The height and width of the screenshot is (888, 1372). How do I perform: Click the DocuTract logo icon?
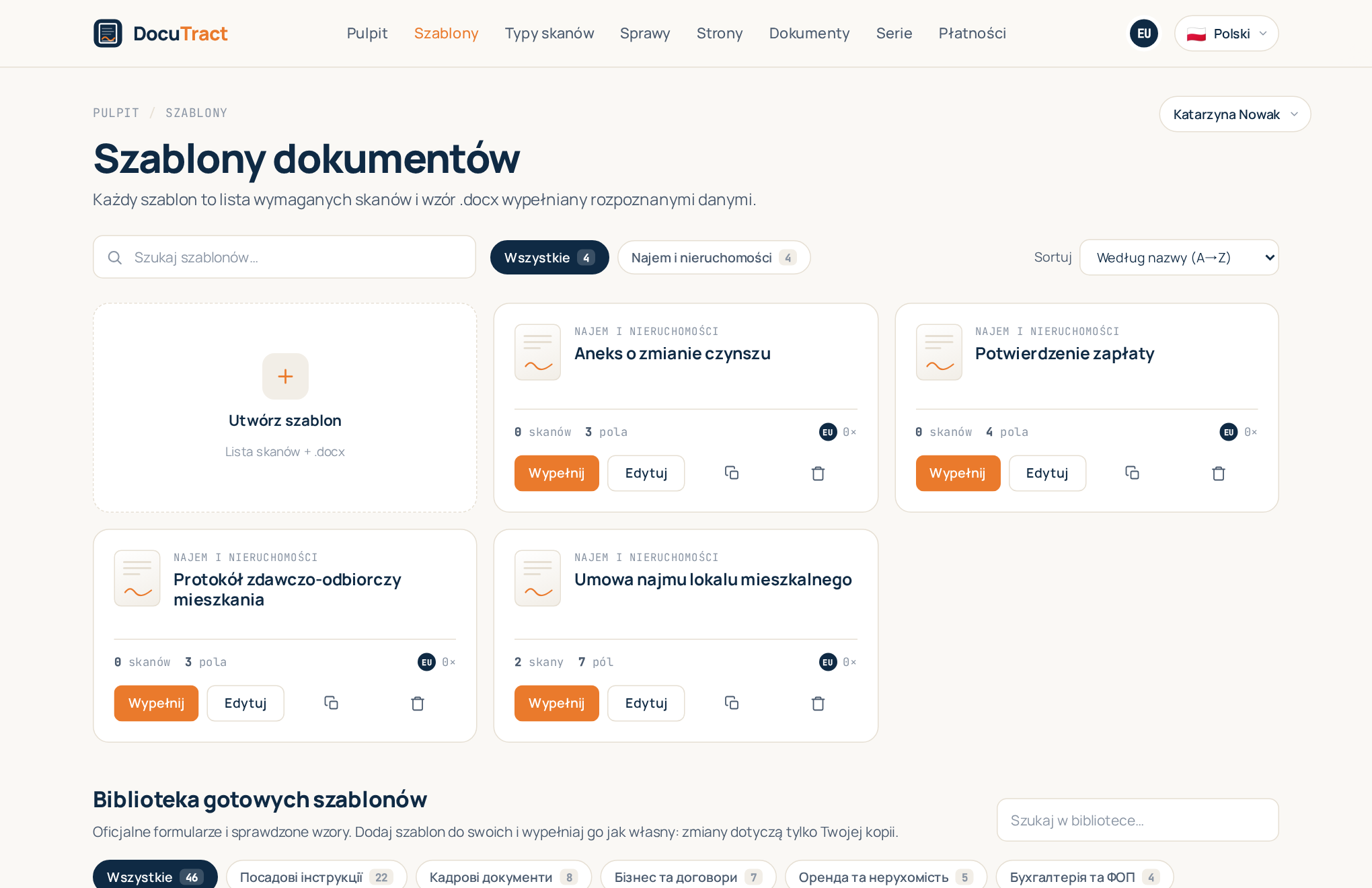[108, 33]
